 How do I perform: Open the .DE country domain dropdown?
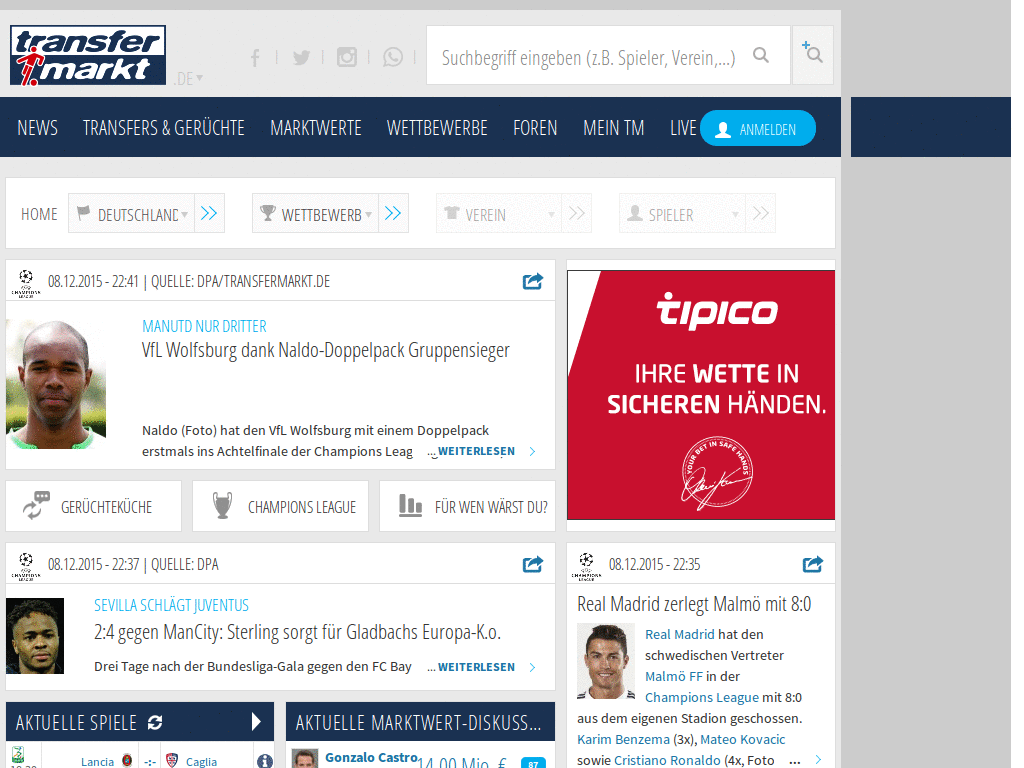[189, 78]
